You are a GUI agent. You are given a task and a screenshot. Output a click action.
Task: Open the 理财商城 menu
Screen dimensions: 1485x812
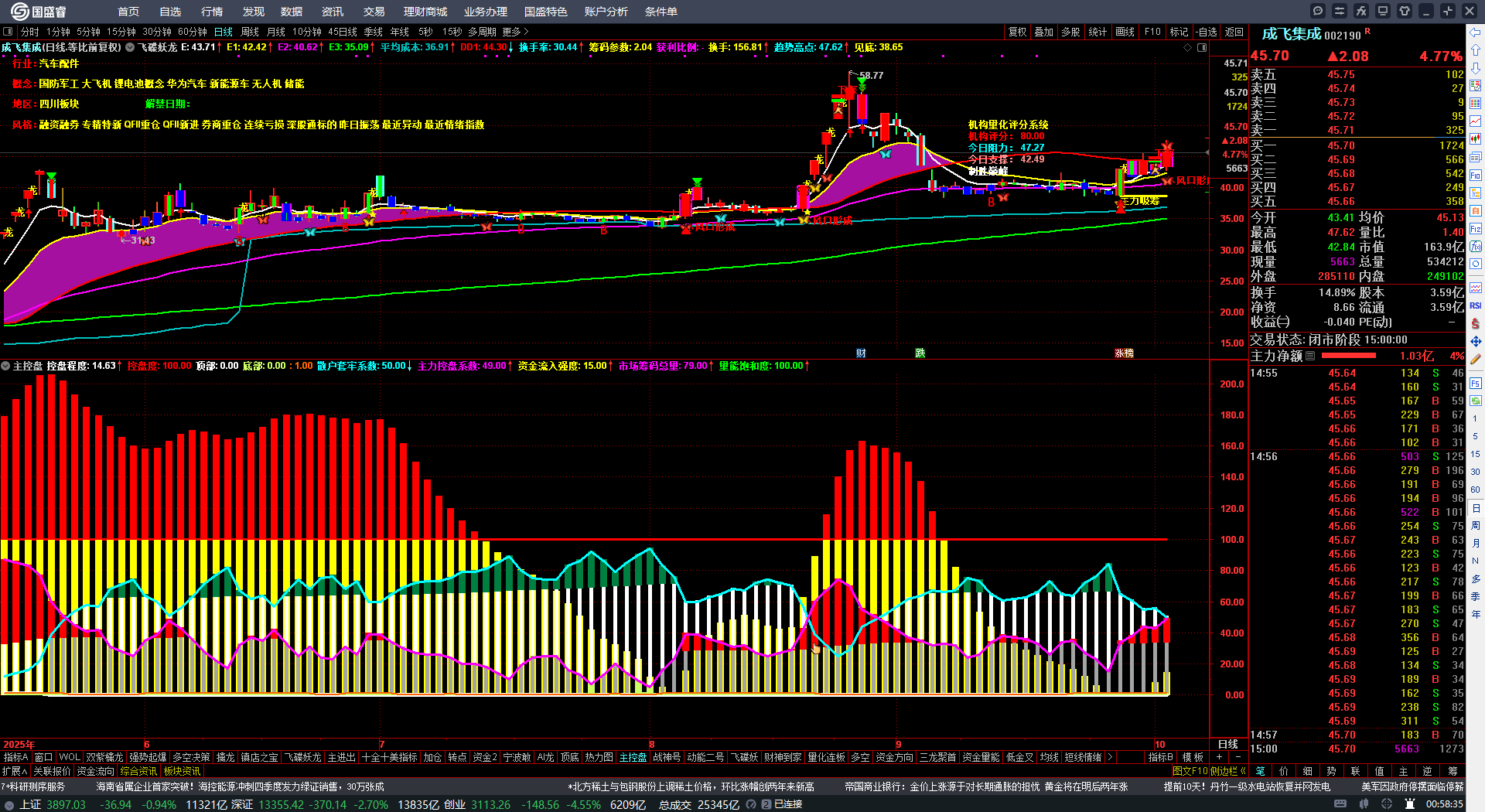[425, 12]
